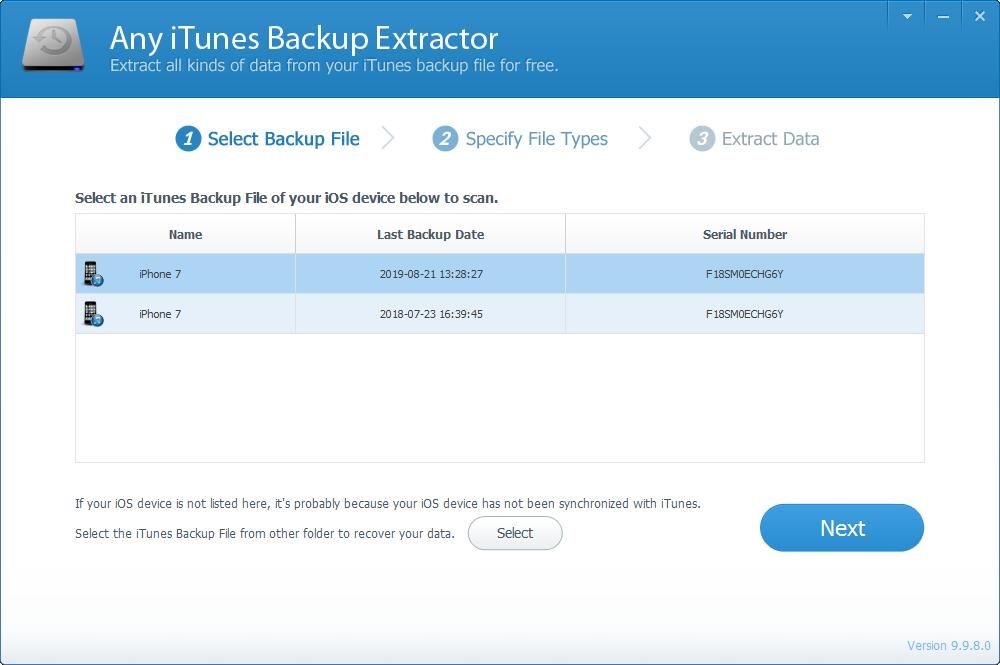The height and width of the screenshot is (665, 1000).
Task: Click the Serial Number column header
Action: pos(744,234)
